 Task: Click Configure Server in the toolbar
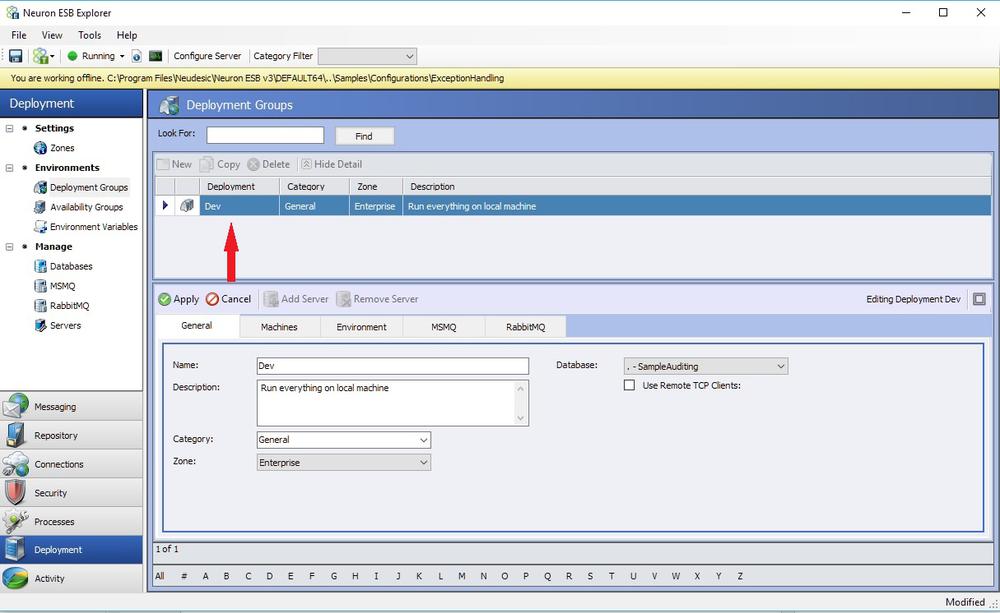tap(207, 56)
